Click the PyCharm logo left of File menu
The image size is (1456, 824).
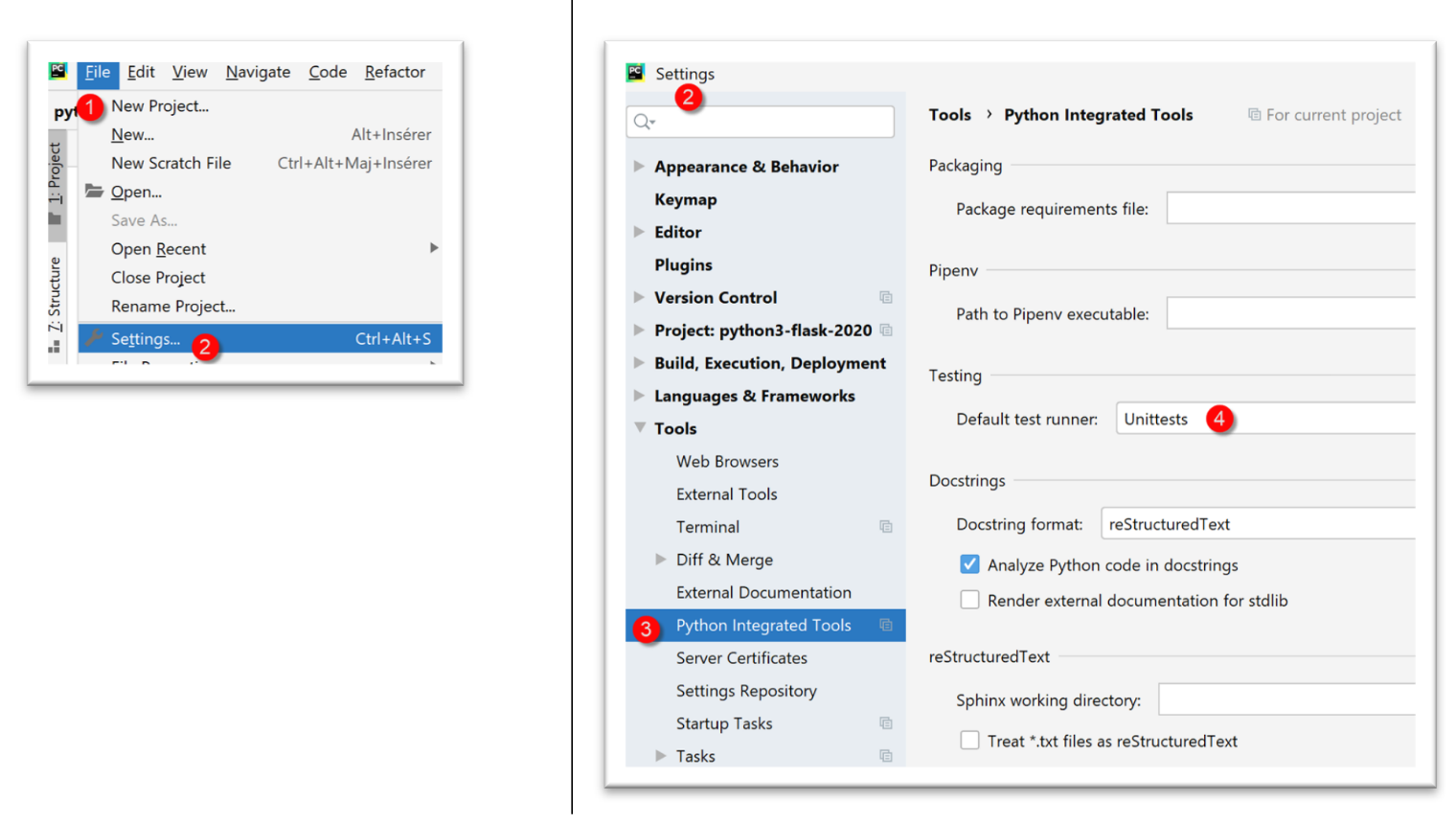[58, 72]
